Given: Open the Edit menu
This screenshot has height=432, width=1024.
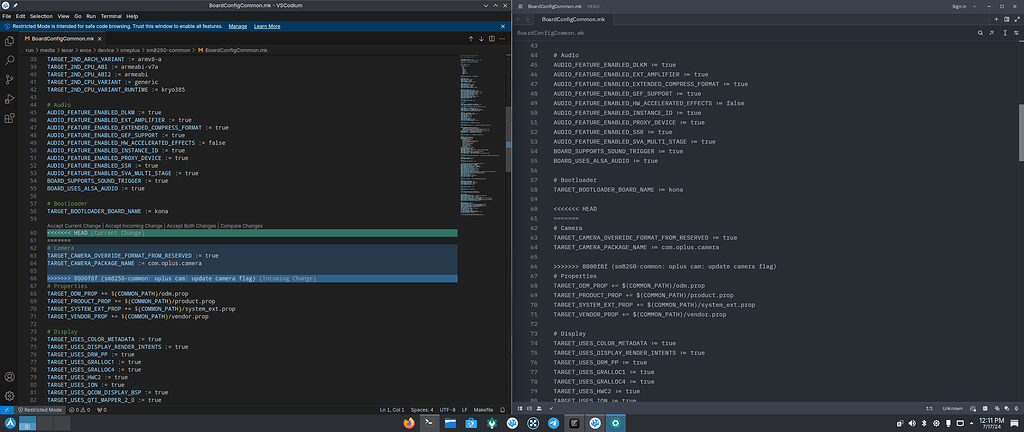Looking at the screenshot, I should point(21,16).
